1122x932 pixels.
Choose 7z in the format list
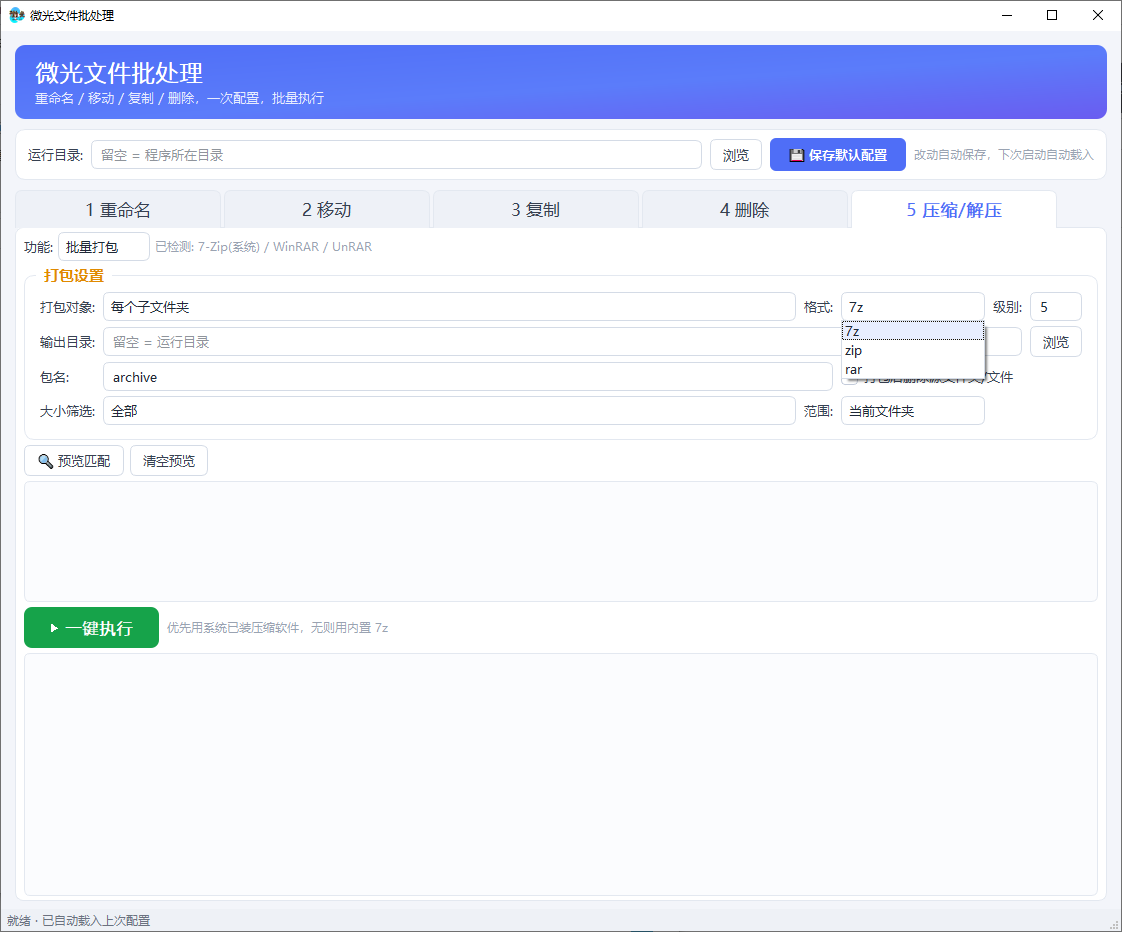click(913, 331)
